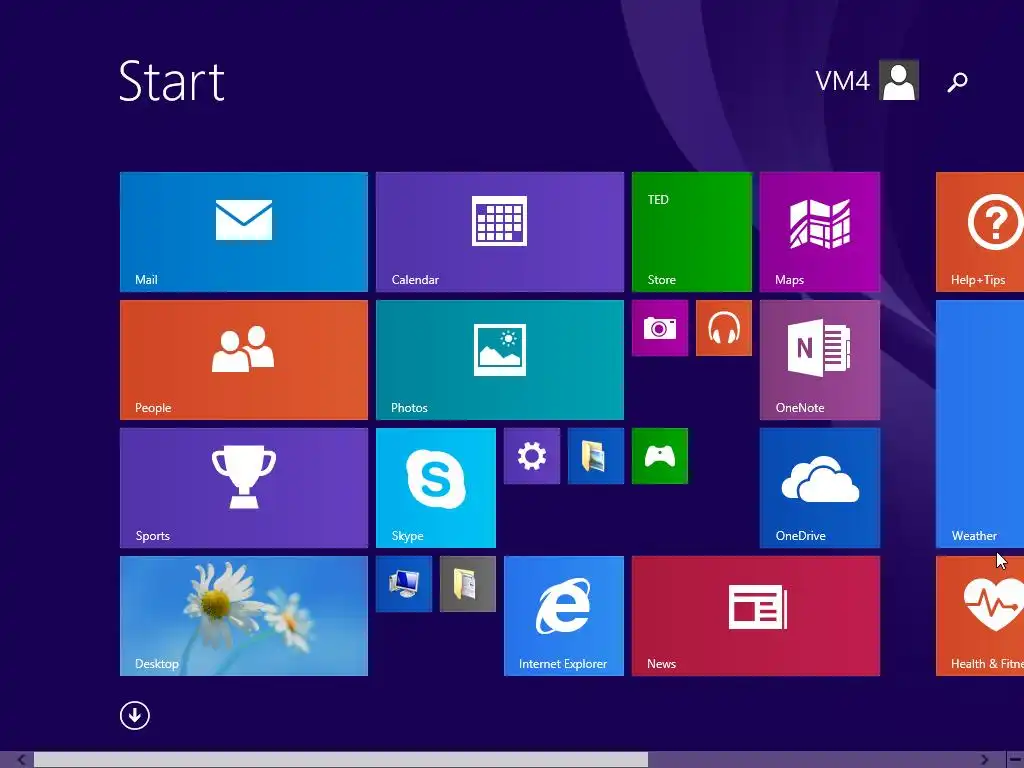Open the Mail tile
The height and width of the screenshot is (768, 1024).
click(x=244, y=232)
